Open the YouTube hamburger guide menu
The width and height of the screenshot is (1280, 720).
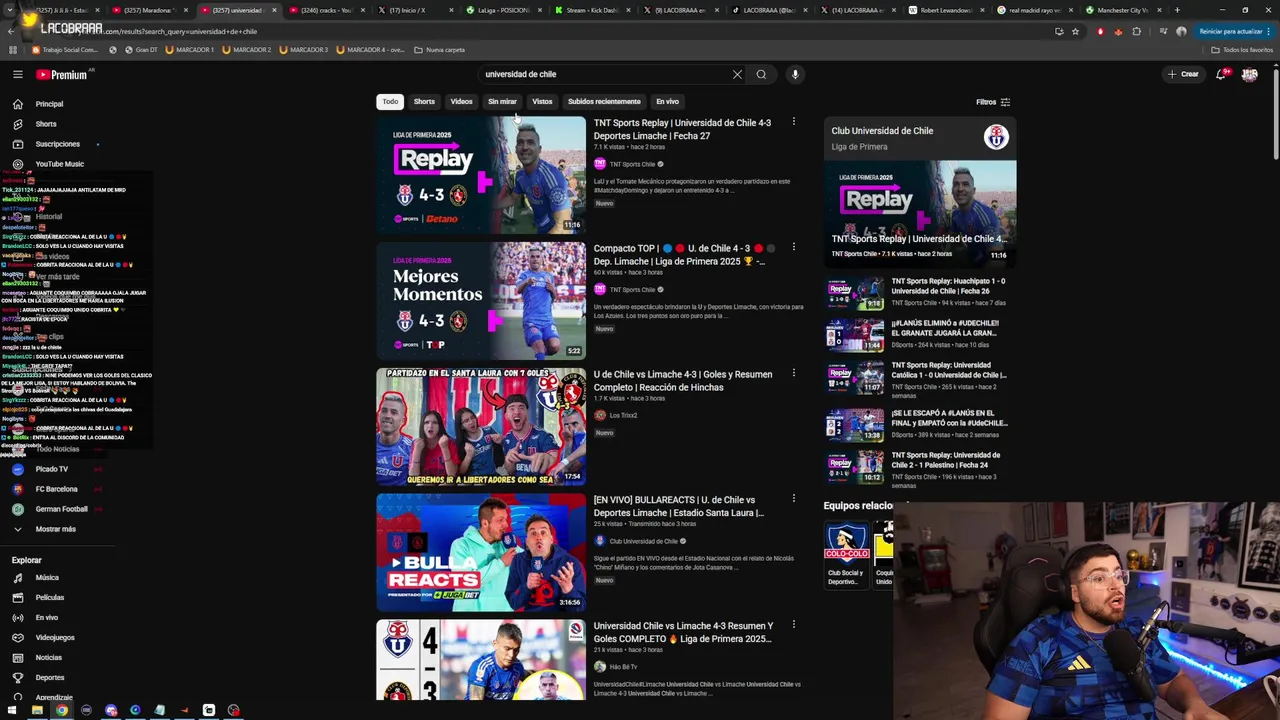click(x=17, y=74)
